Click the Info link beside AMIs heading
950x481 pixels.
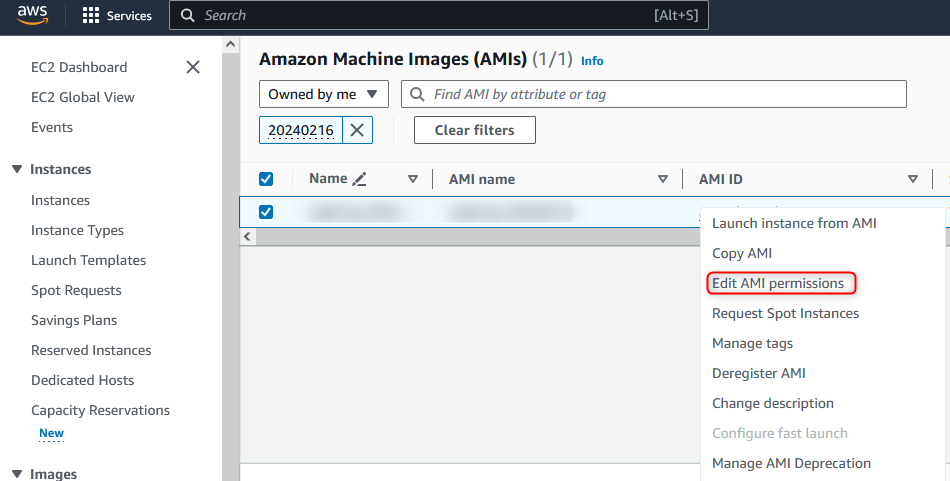592,61
